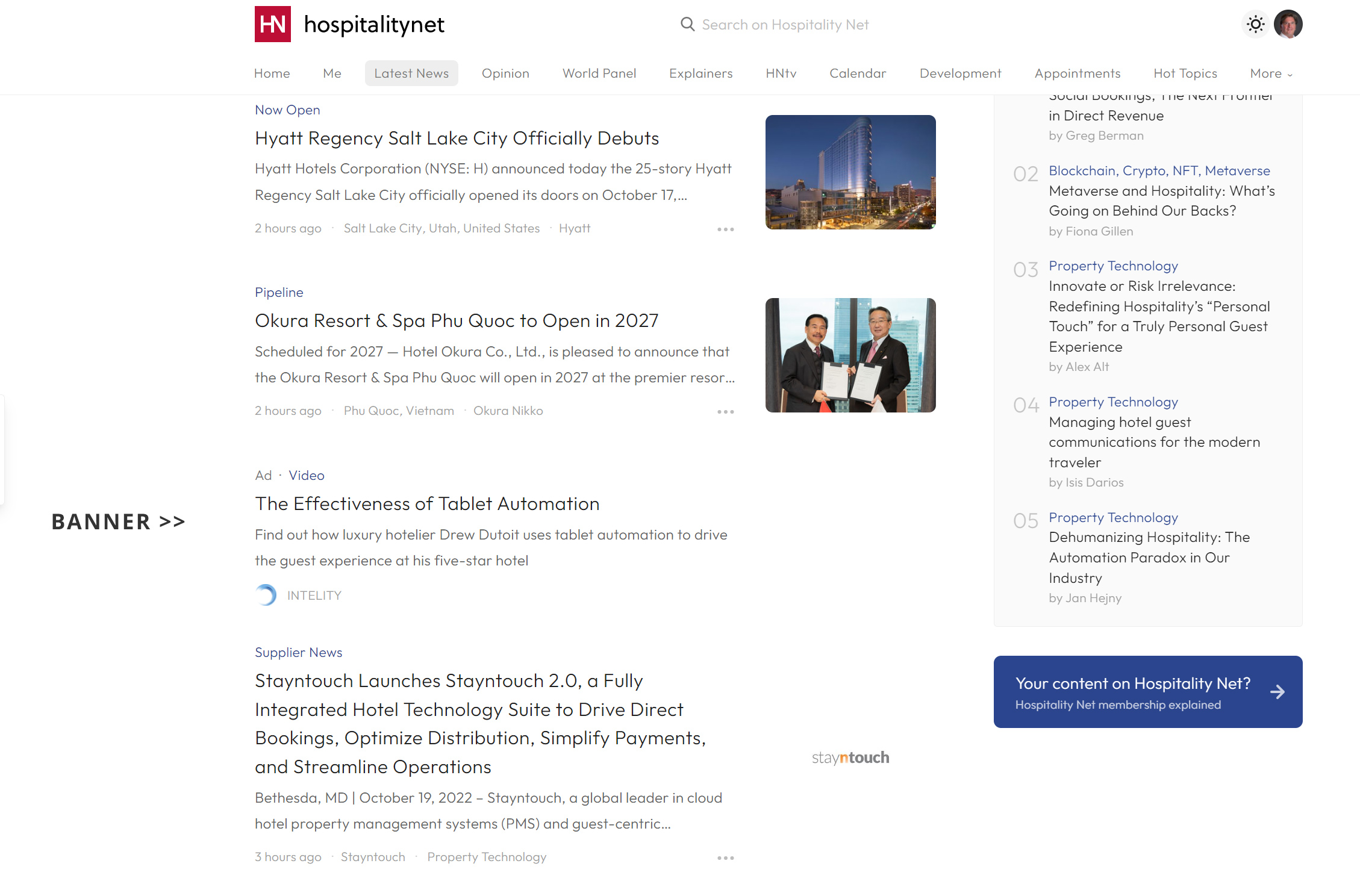Open options dots for Hyatt Regency article
This screenshot has width=1360, height=896.
pyautogui.click(x=725, y=229)
